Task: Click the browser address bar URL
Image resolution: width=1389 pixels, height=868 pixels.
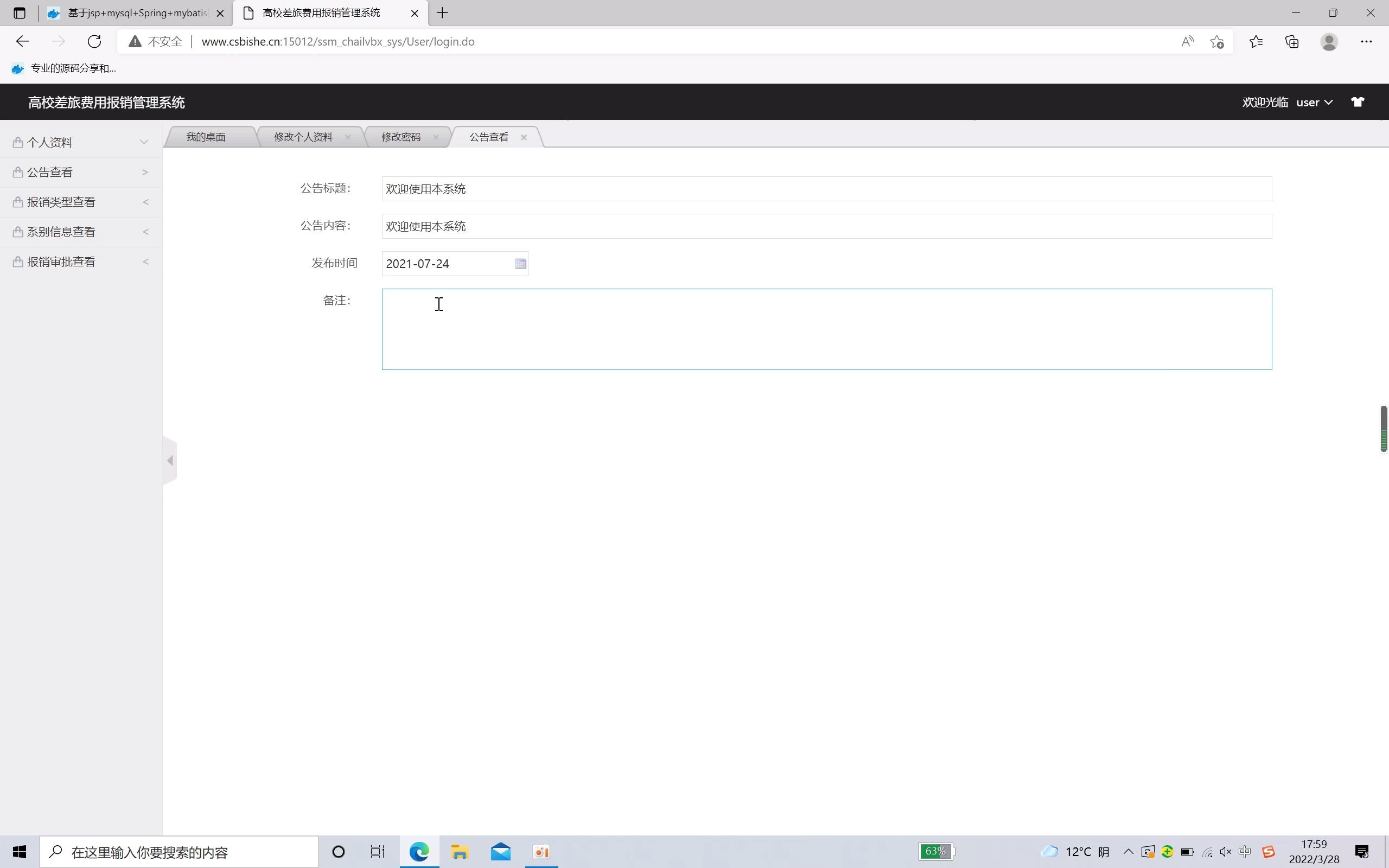Action: click(338, 41)
